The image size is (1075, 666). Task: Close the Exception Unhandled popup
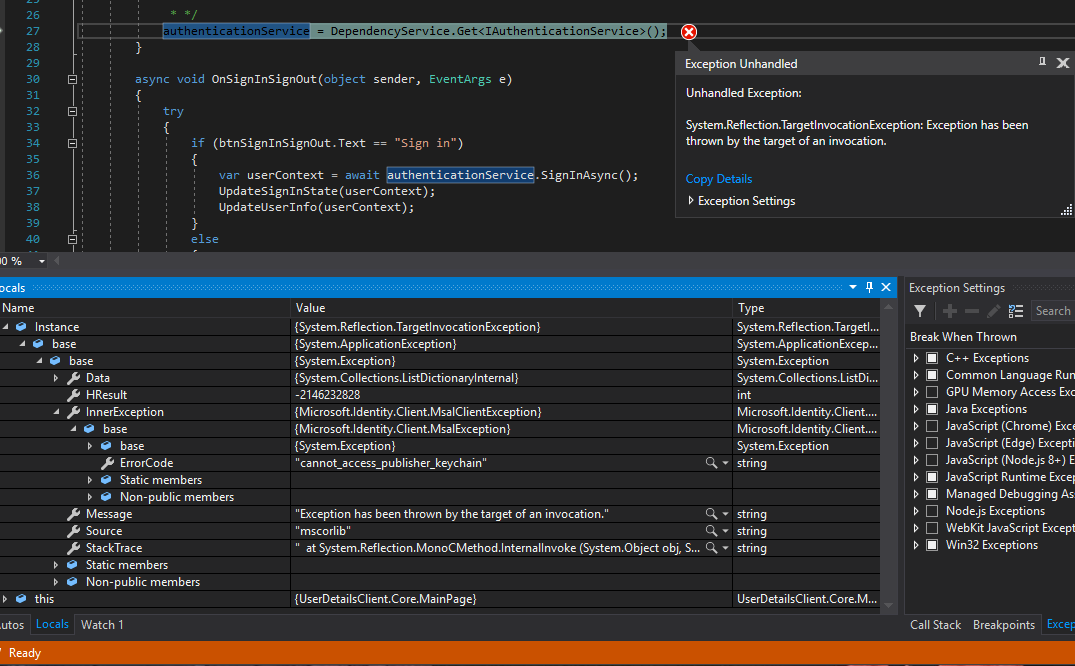click(1063, 63)
